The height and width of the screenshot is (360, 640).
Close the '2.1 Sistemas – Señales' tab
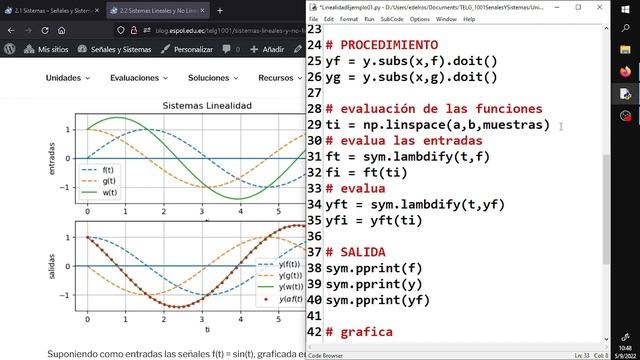coord(97,11)
